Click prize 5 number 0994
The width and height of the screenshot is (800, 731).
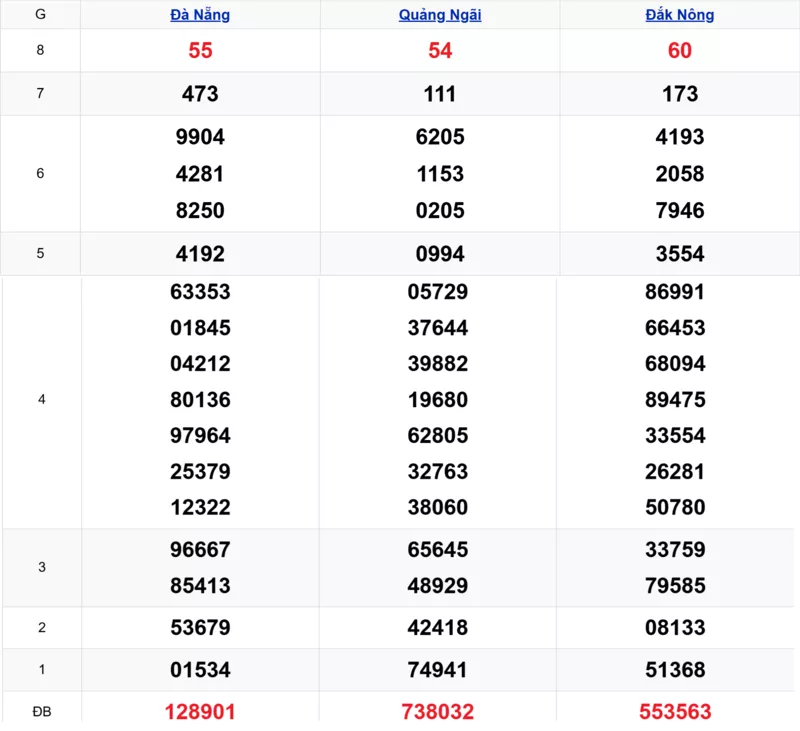tap(440, 254)
